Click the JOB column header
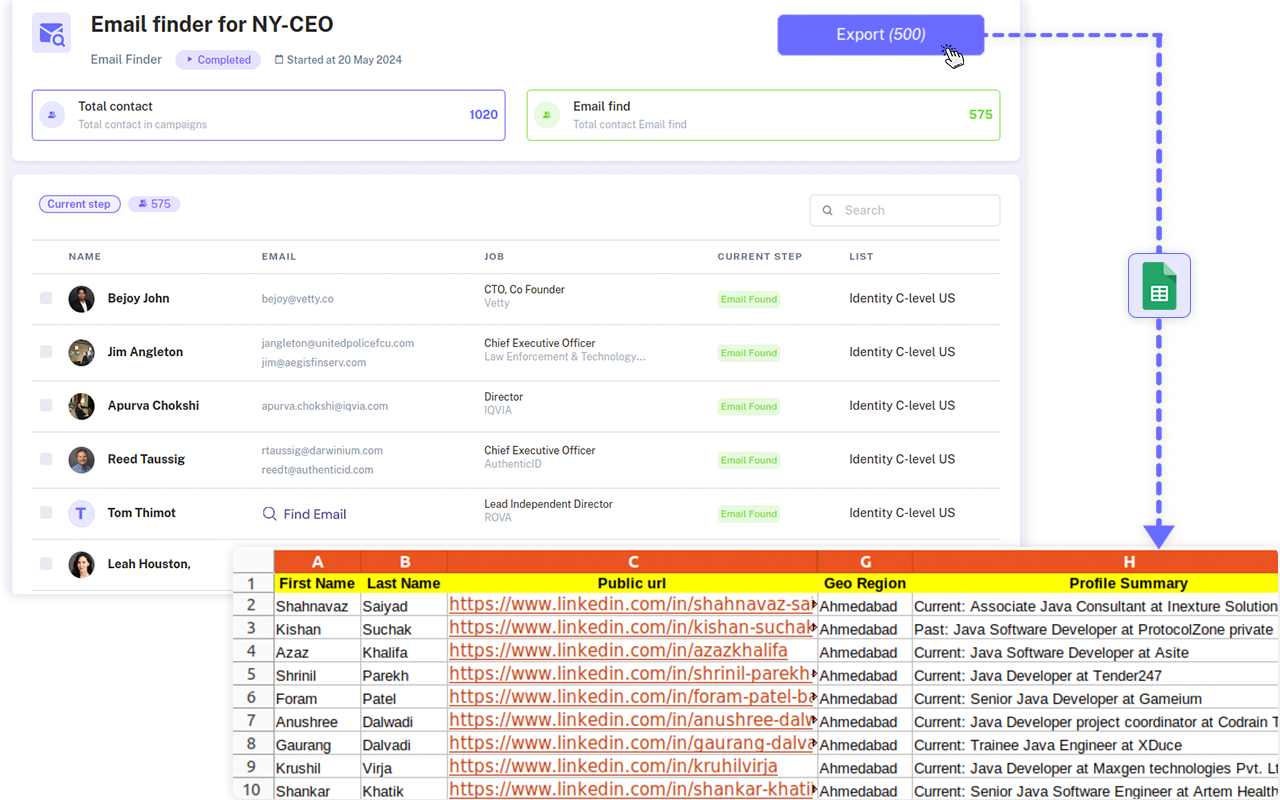Viewport: 1280px width, 800px height. [494, 257]
